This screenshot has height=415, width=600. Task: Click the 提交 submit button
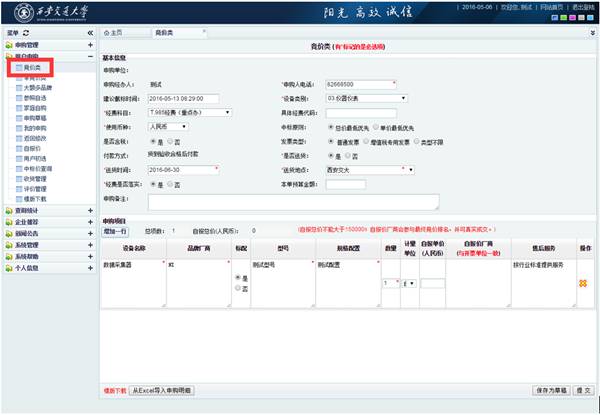580,390
